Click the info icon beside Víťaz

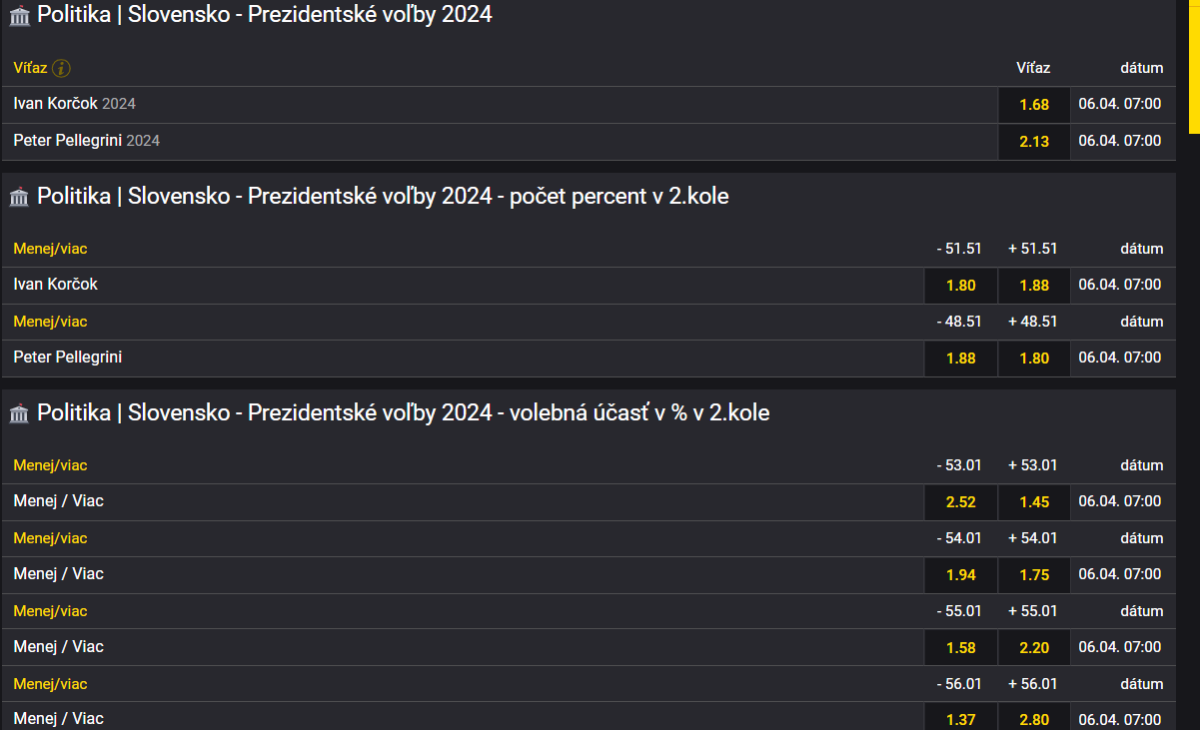click(61, 68)
